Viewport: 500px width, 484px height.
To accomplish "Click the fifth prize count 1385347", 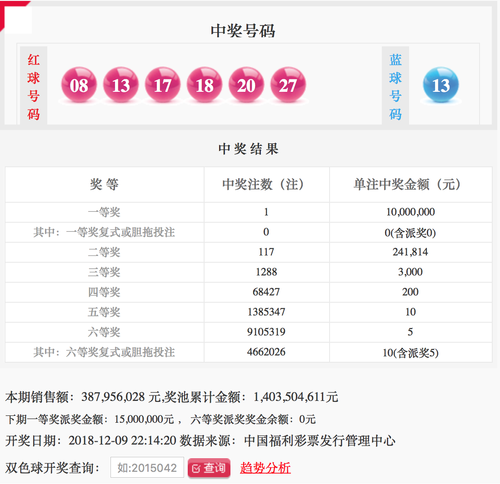I will [266, 312].
